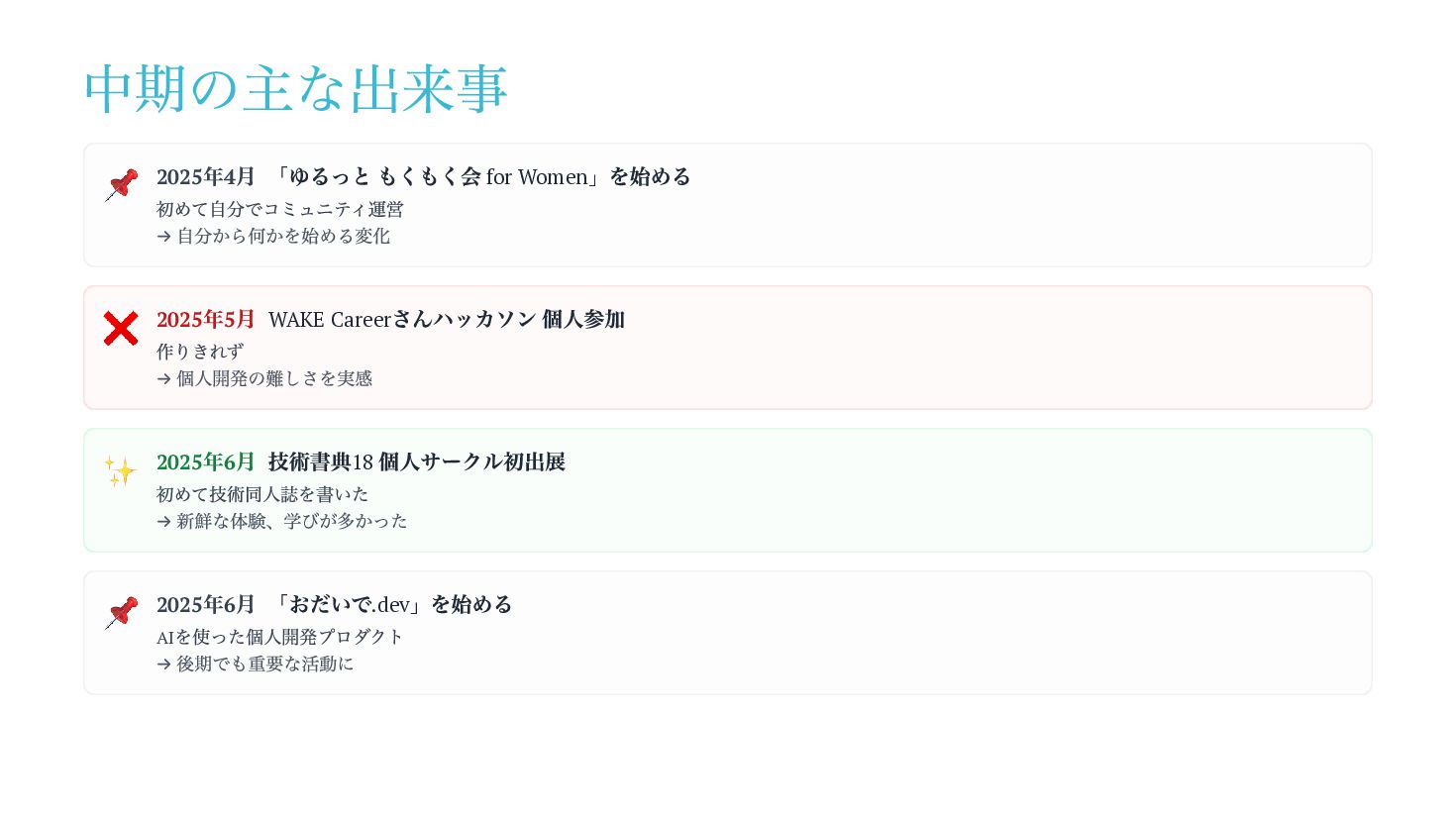The height and width of the screenshot is (820, 1456).
Task: Click the 2025年6月 date in the last card
Action: (x=206, y=604)
